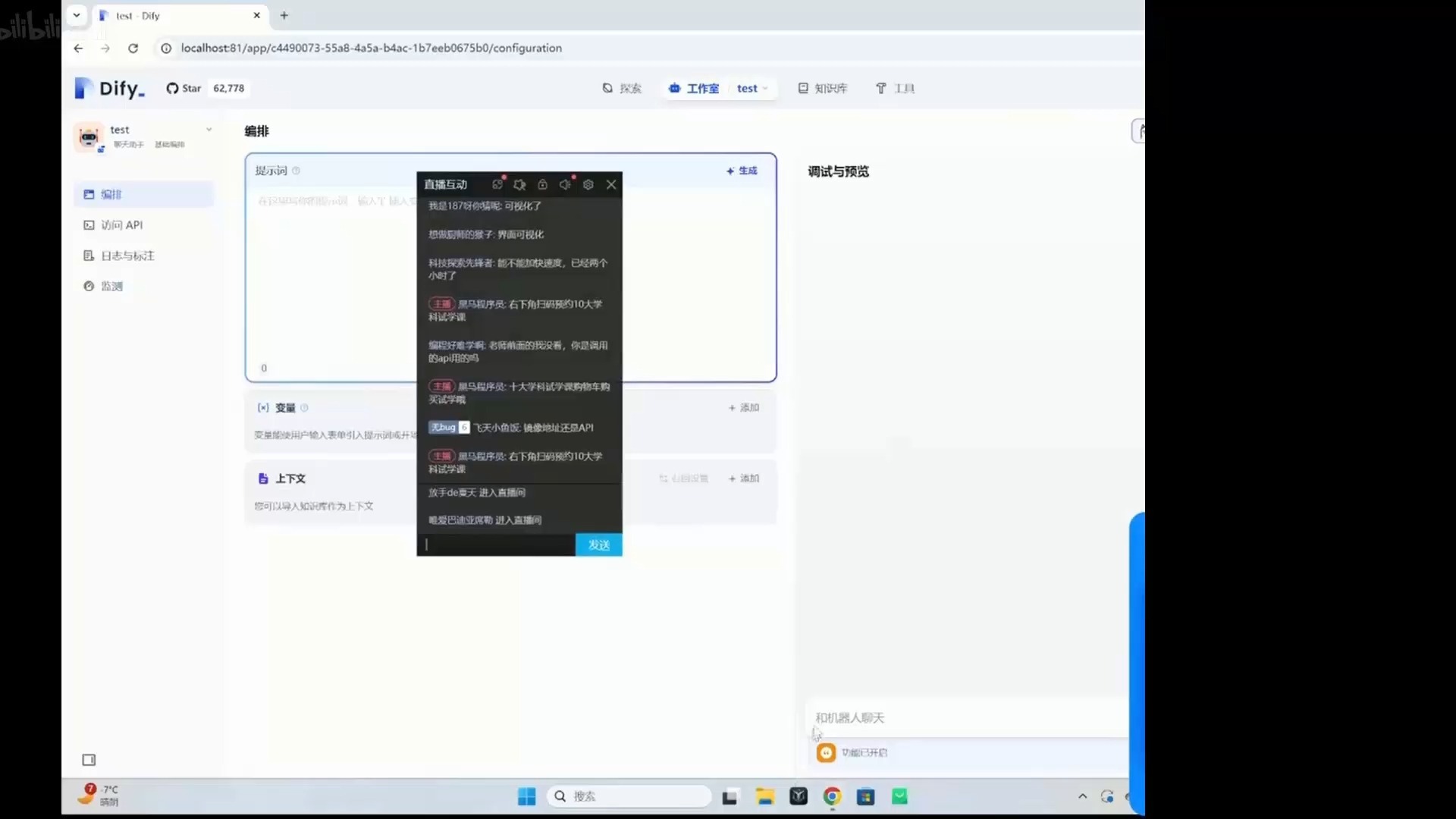Screen dimensions: 1456x819
Task: Open 监测 in sidebar
Action: tap(111, 286)
